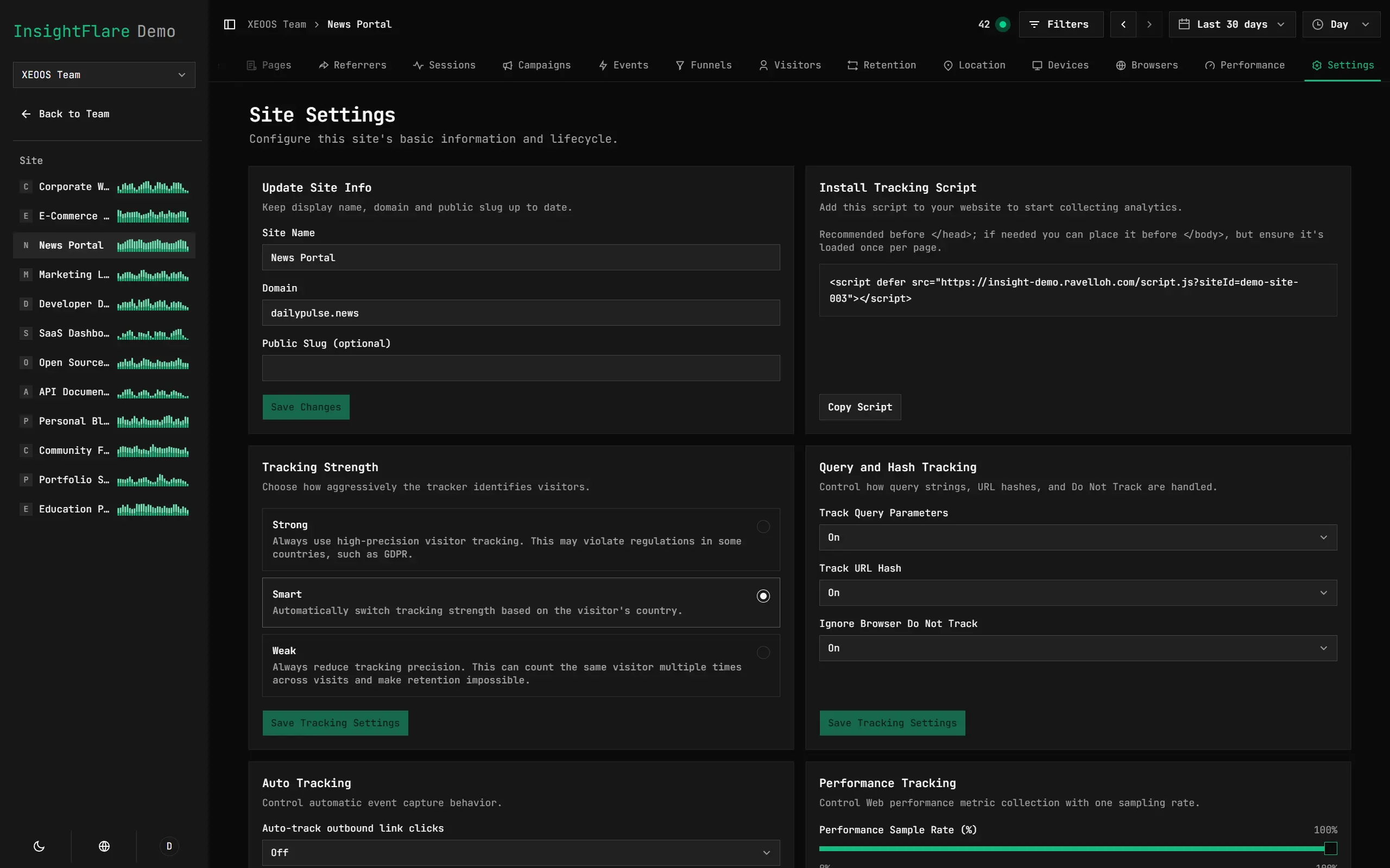Switch to the Referrers tab

[x=352, y=66]
